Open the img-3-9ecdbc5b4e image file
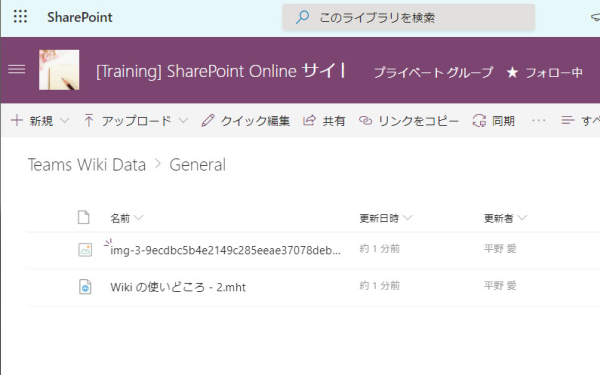The image size is (600, 375). coord(225,250)
